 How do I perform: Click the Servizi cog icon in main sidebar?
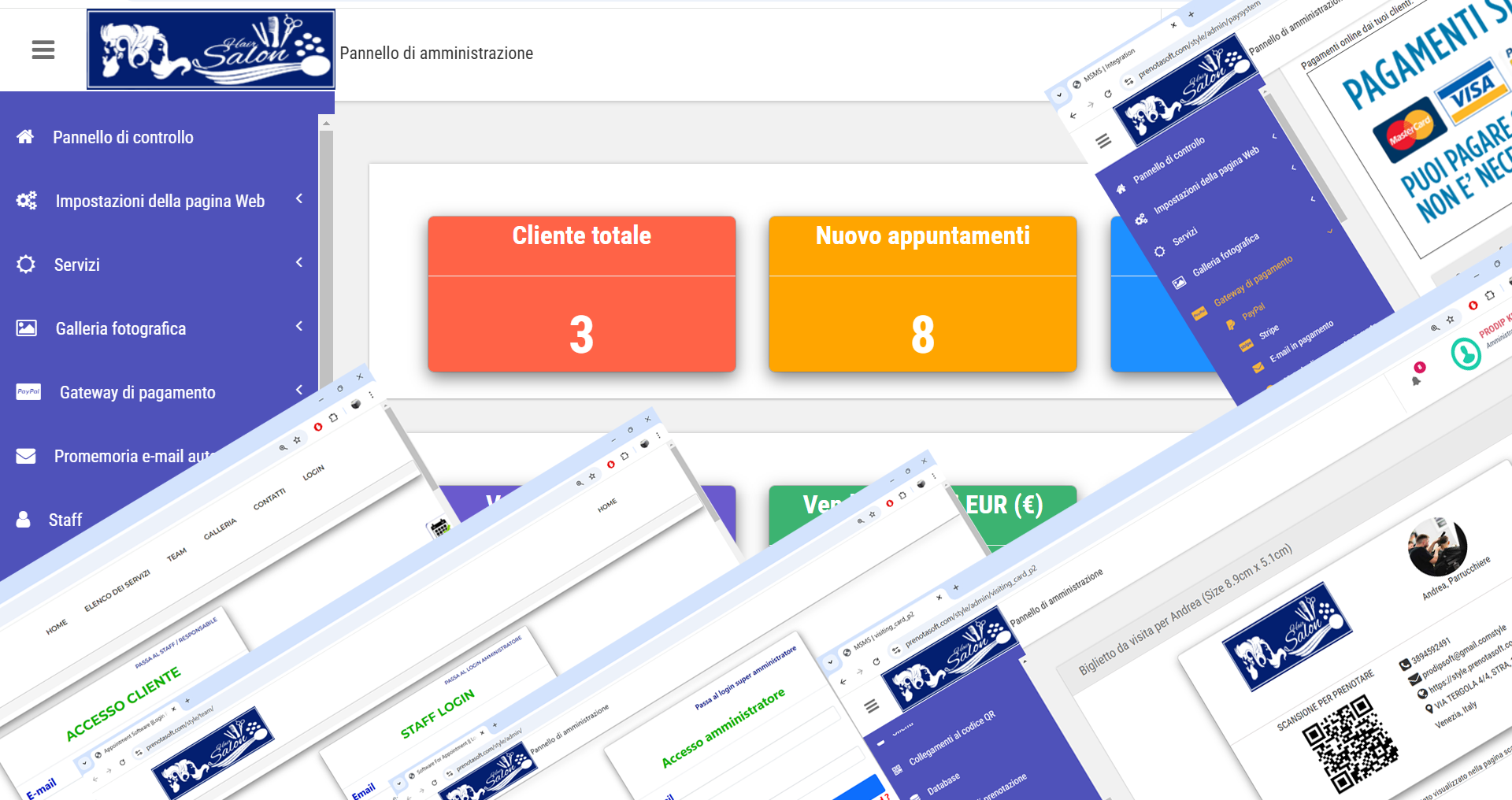click(26, 265)
